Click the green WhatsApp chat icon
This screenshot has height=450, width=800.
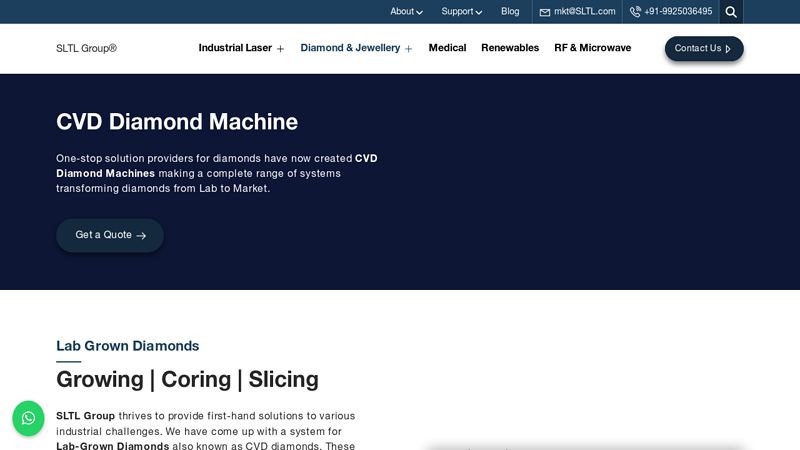point(28,418)
